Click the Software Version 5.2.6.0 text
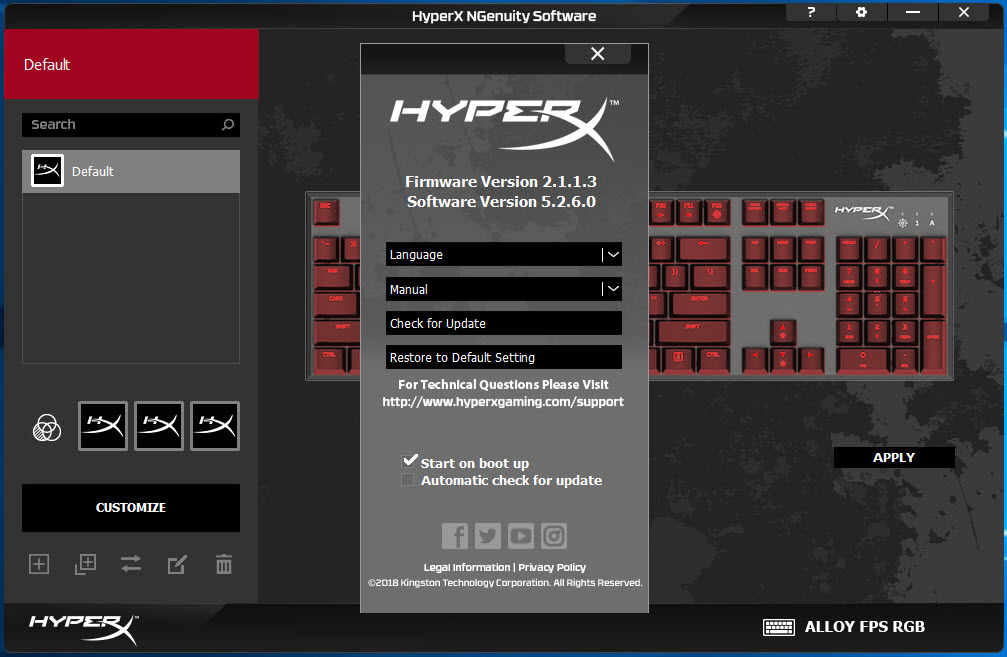Viewport: 1007px width, 657px height. [501, 202]
